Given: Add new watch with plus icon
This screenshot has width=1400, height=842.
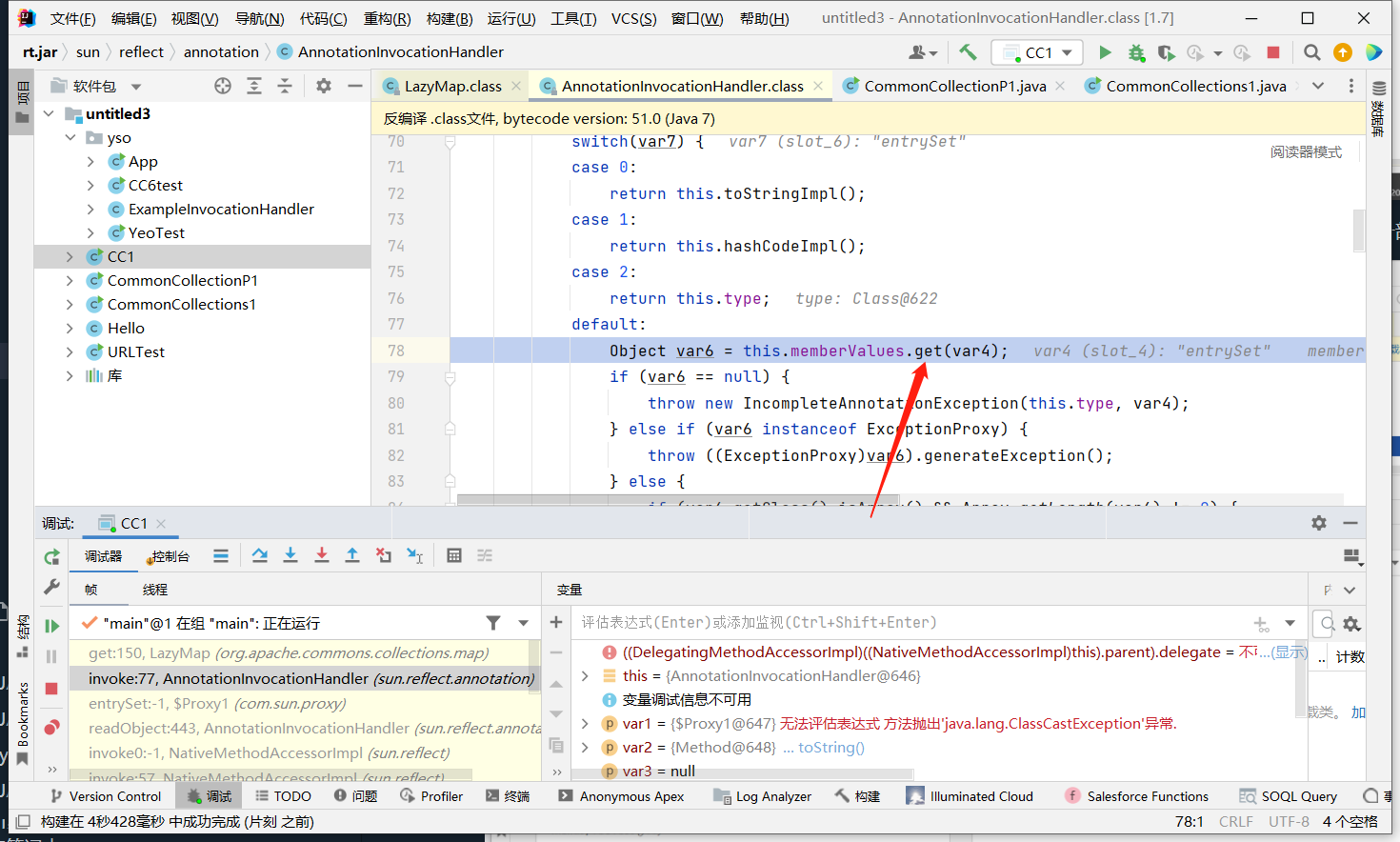Looking at the screenshot, I should [x=556, y=622].
